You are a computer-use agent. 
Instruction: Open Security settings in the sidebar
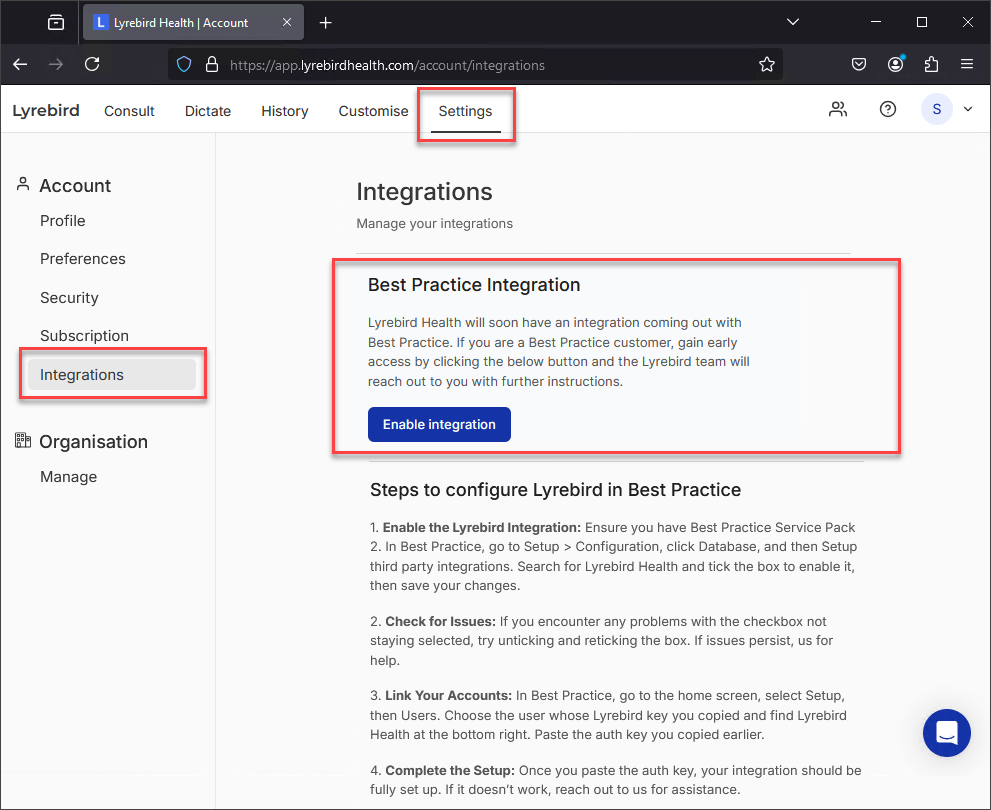(x=70, y=298)
